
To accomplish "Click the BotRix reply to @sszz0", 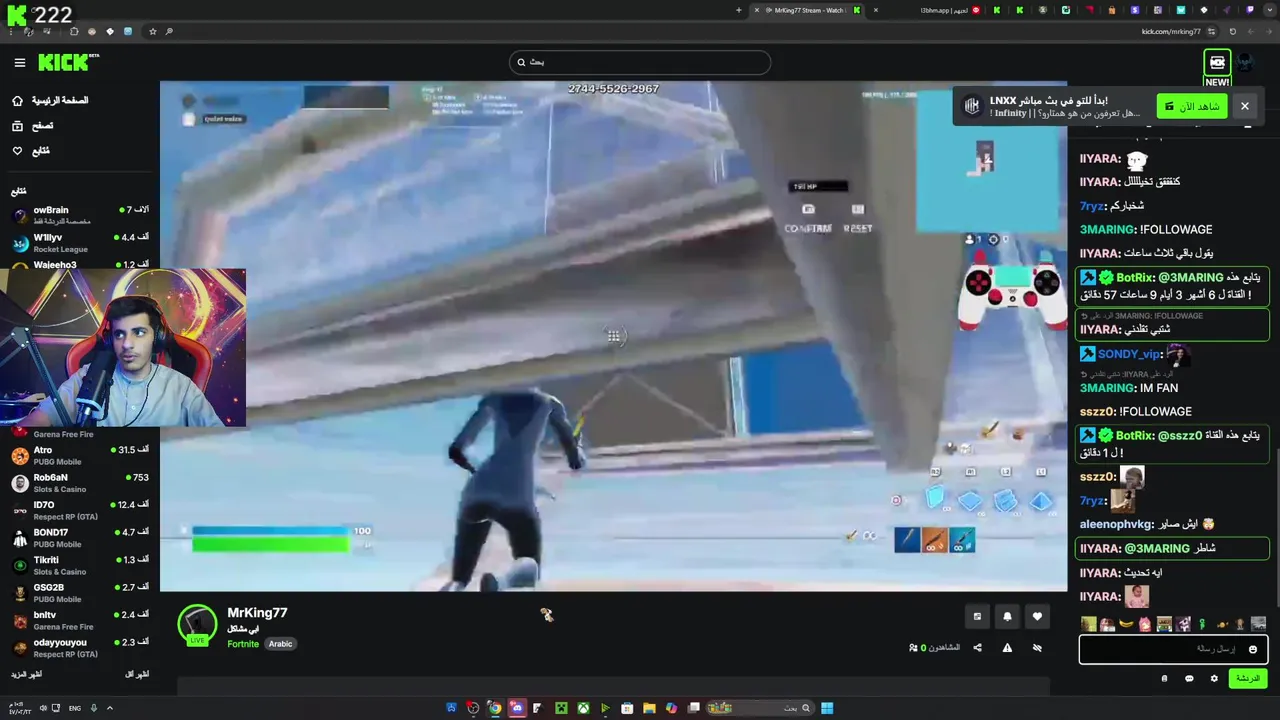I will coord(1172,444).
